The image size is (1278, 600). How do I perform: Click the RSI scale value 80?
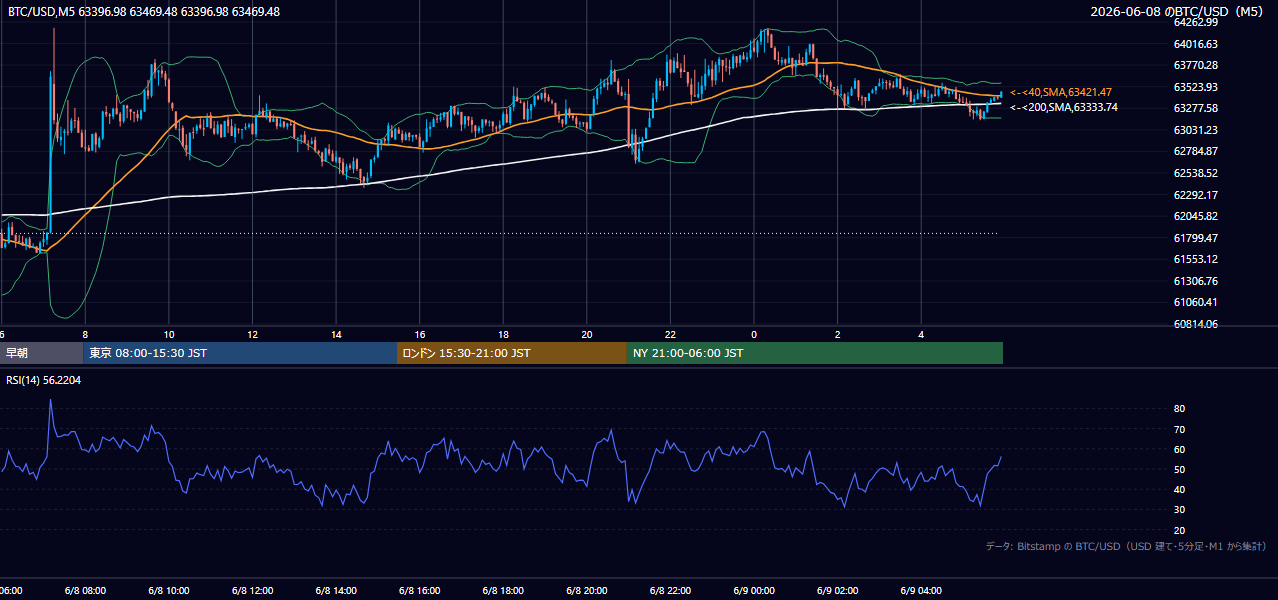click(1179, 409)
